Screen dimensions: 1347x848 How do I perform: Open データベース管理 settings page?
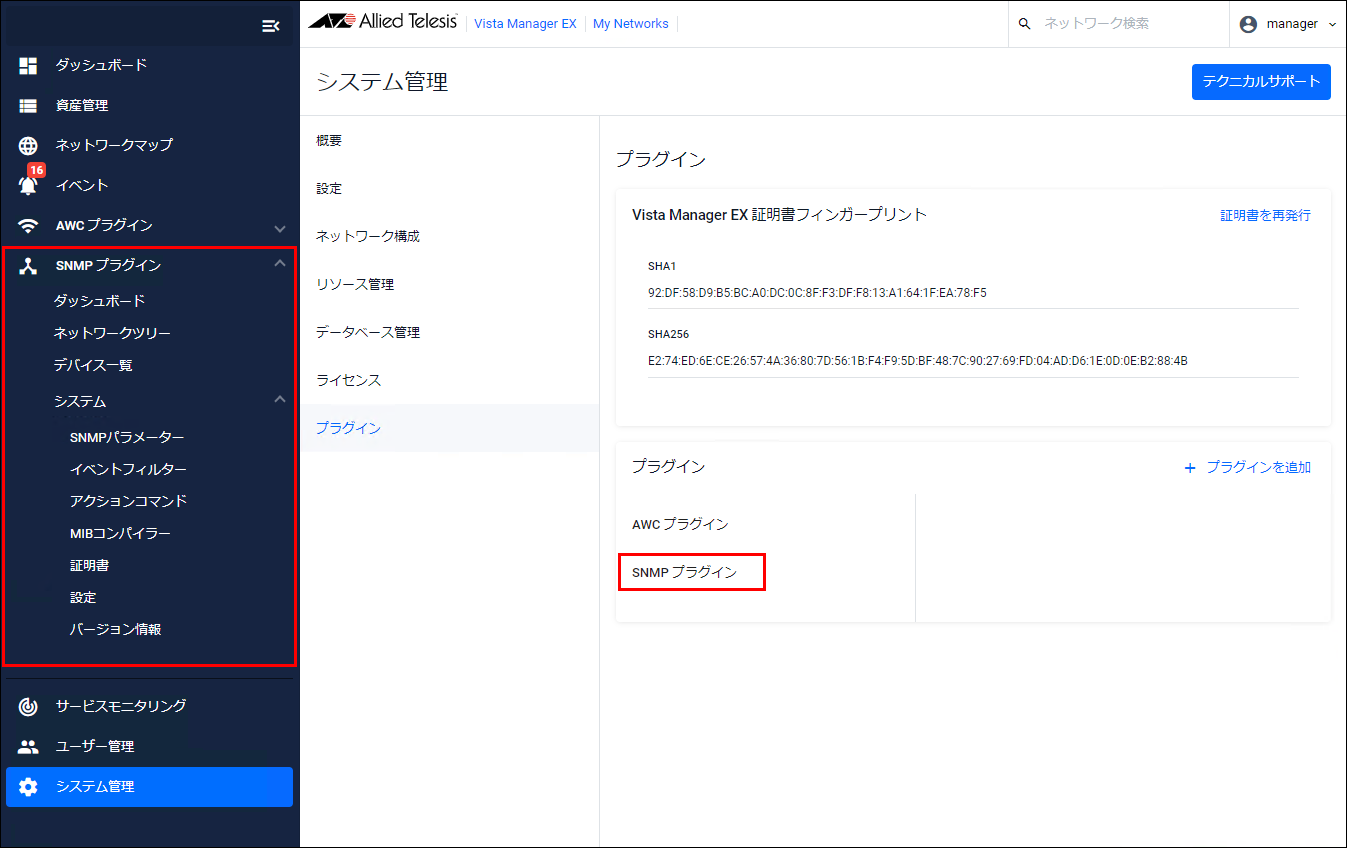(367, 332)
